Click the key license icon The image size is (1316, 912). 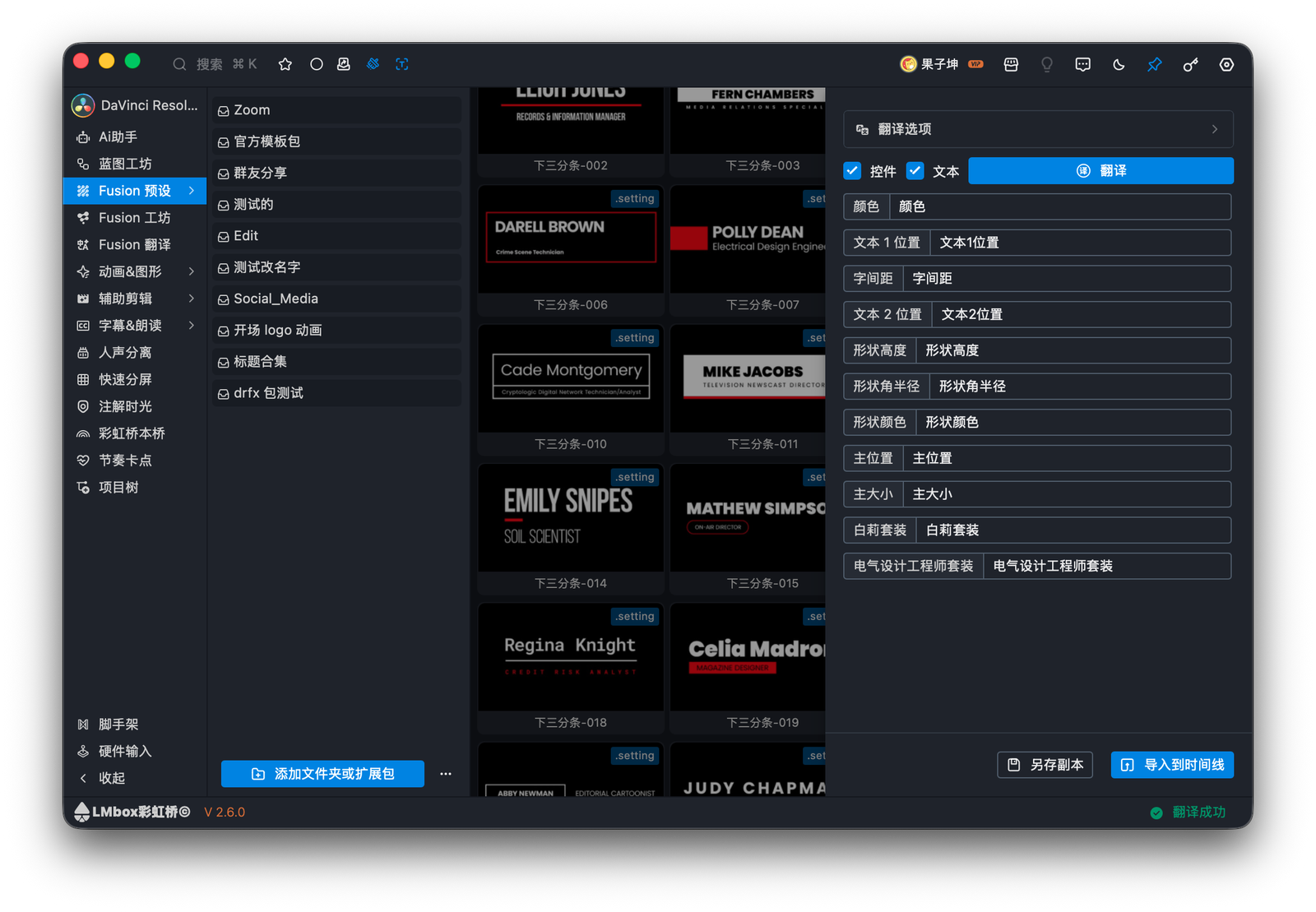click(1190, 64)
